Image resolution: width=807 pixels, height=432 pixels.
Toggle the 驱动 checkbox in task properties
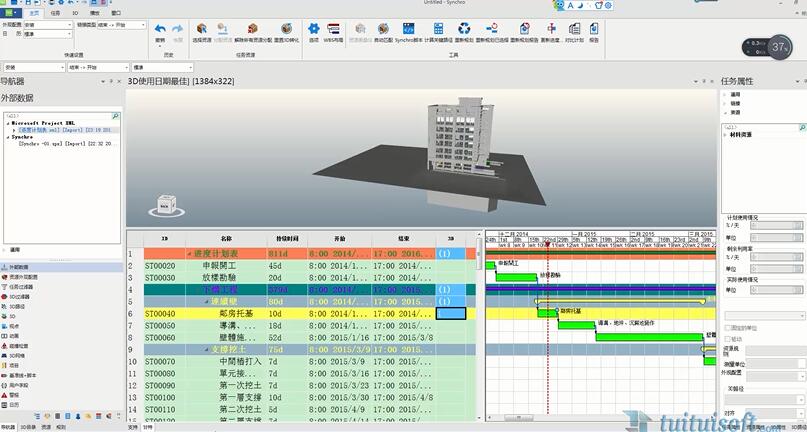(x=728, y=339)
